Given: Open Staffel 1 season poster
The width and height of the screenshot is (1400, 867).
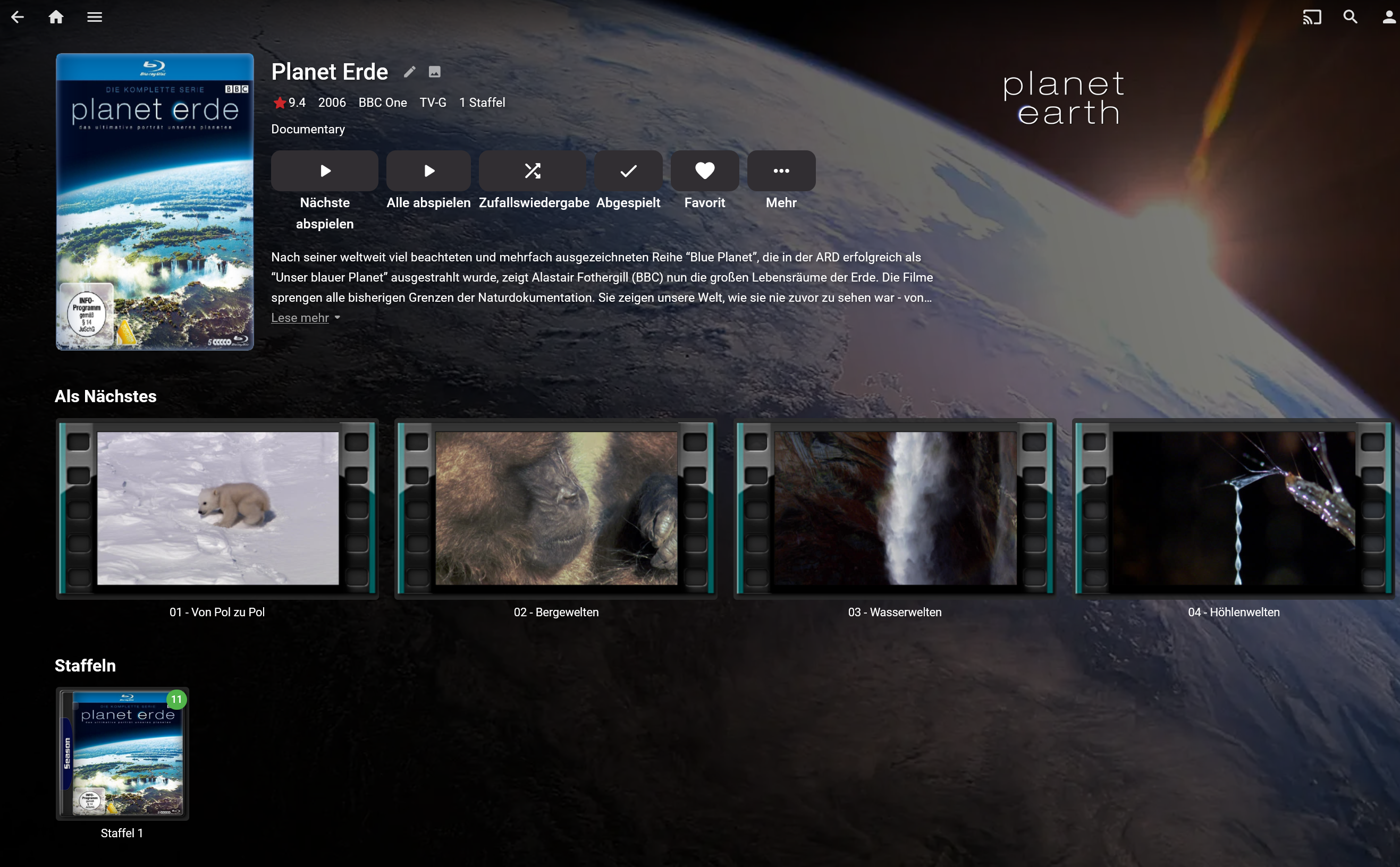Looking at the screenshot, I should pyautogui.click(x=122, y=753).
